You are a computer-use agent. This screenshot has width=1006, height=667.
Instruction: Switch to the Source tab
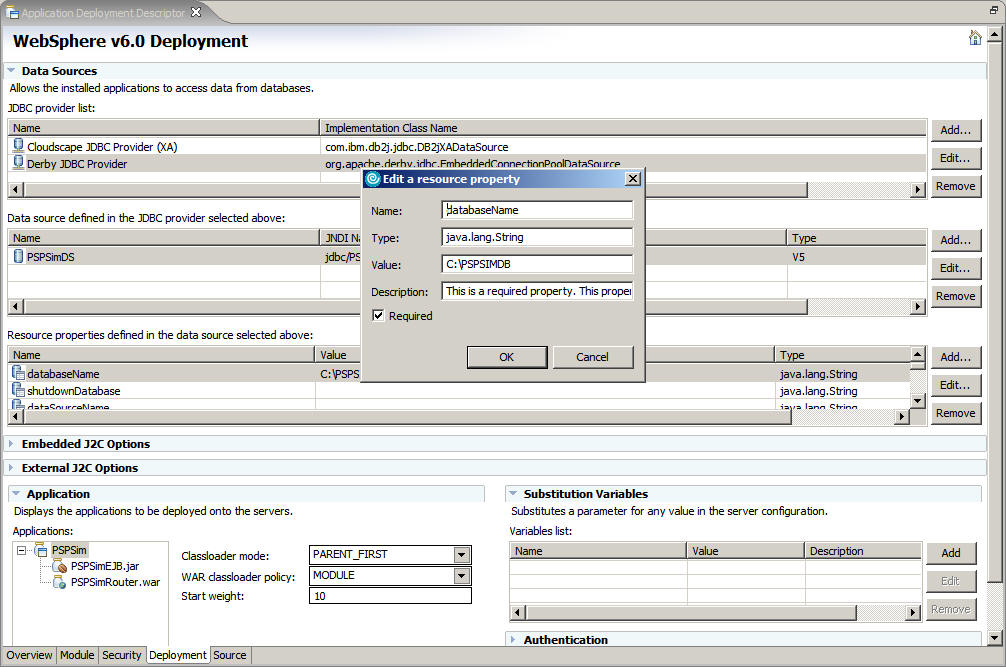pyautogui.click(x=230, y=655)
